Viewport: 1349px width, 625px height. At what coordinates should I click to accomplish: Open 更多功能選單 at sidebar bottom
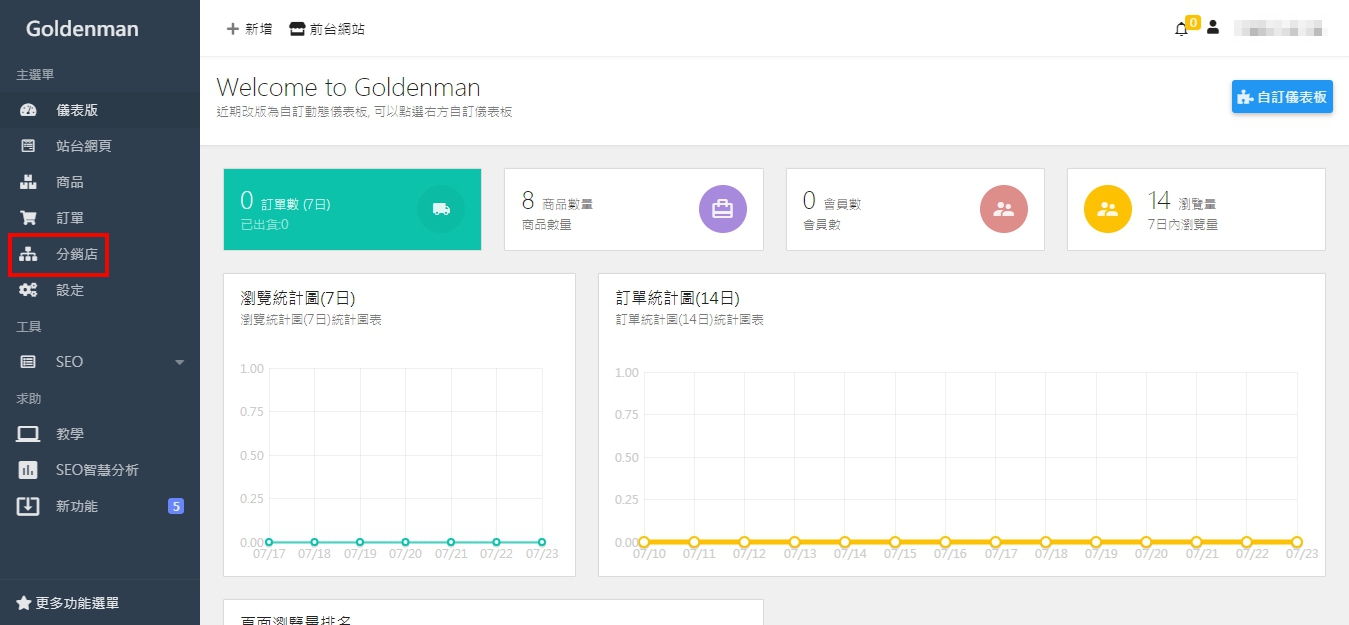coord(68,603)
